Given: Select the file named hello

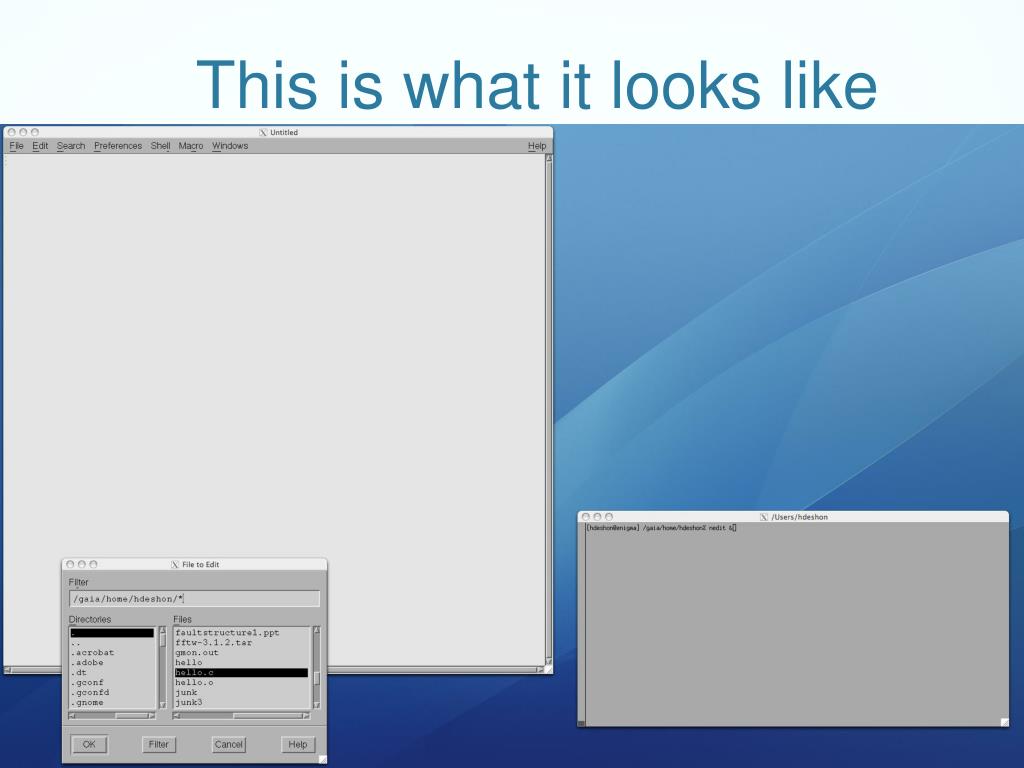Looking at the screenshot, I should [x=242, y=662].
